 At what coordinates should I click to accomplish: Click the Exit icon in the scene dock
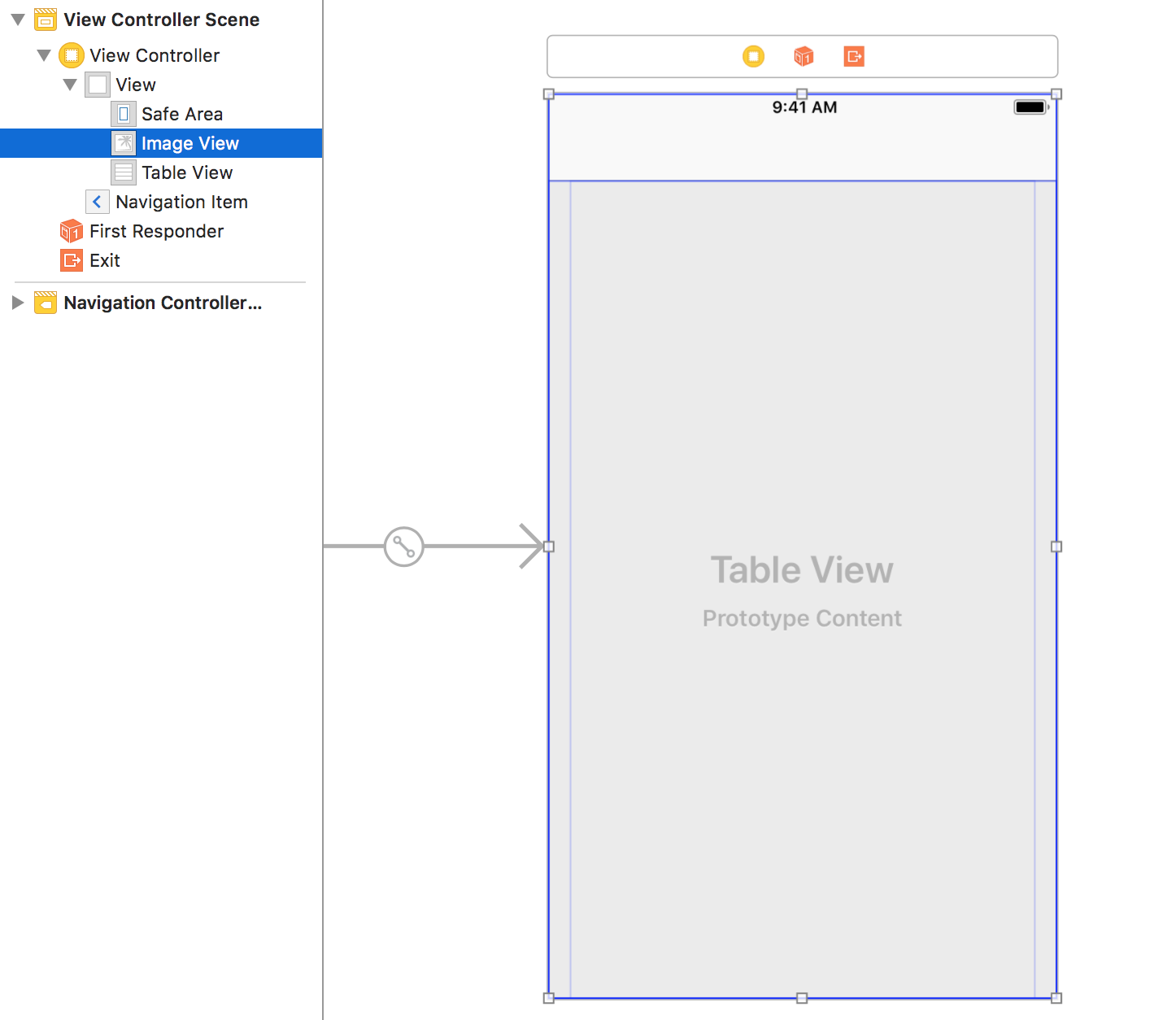(x=853, y=56)
